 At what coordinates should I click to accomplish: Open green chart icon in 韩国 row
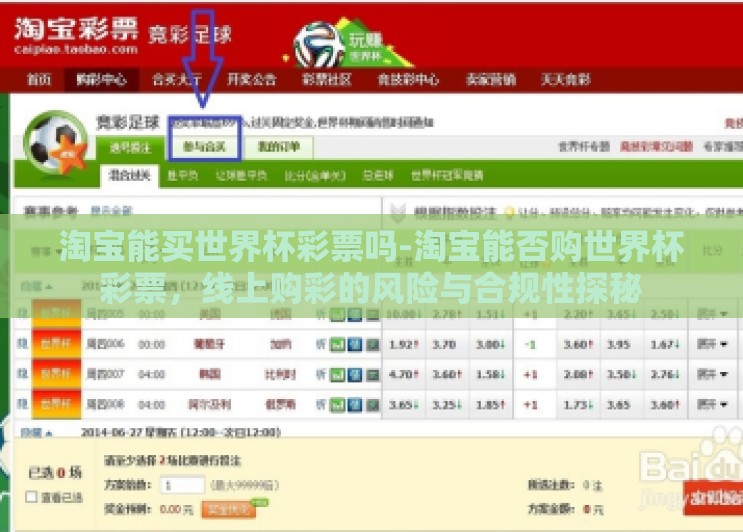point(337,375)
